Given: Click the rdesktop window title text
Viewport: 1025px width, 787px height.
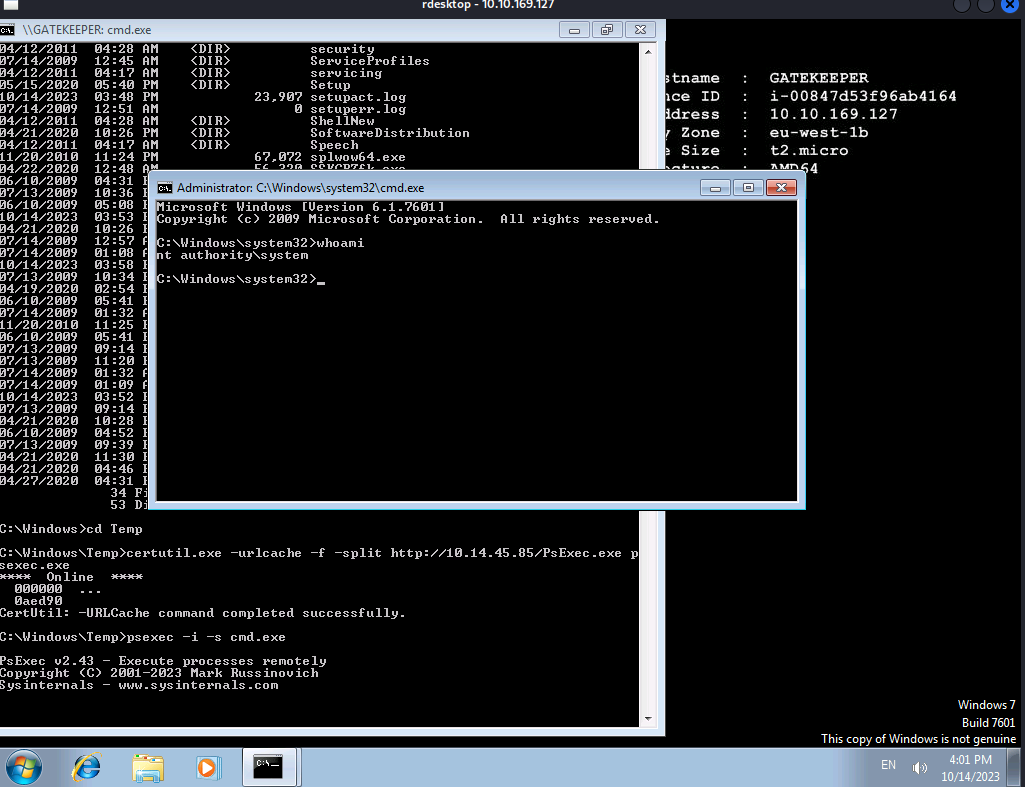Looking at the screenshot, I should click(x=488, y=5).
